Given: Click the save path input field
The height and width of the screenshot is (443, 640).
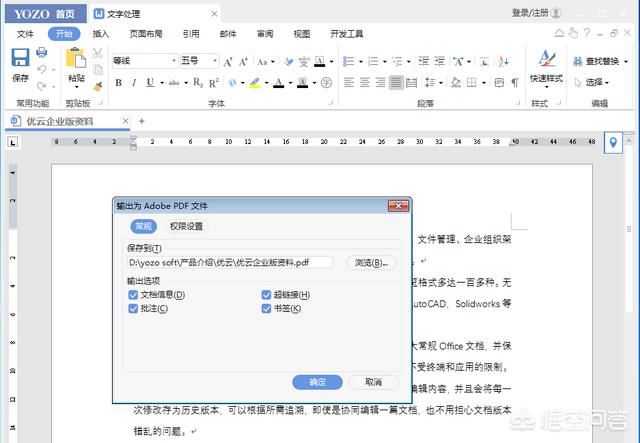Looking at the screenshot, I should click(231, 263).
